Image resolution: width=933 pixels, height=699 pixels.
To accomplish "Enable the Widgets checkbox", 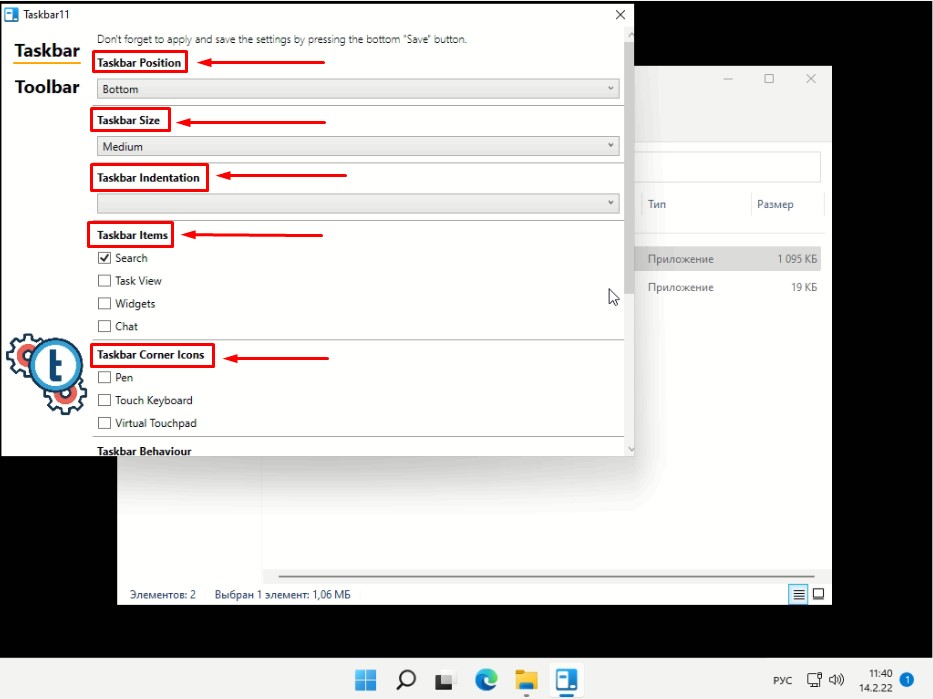I will [105, 304].
